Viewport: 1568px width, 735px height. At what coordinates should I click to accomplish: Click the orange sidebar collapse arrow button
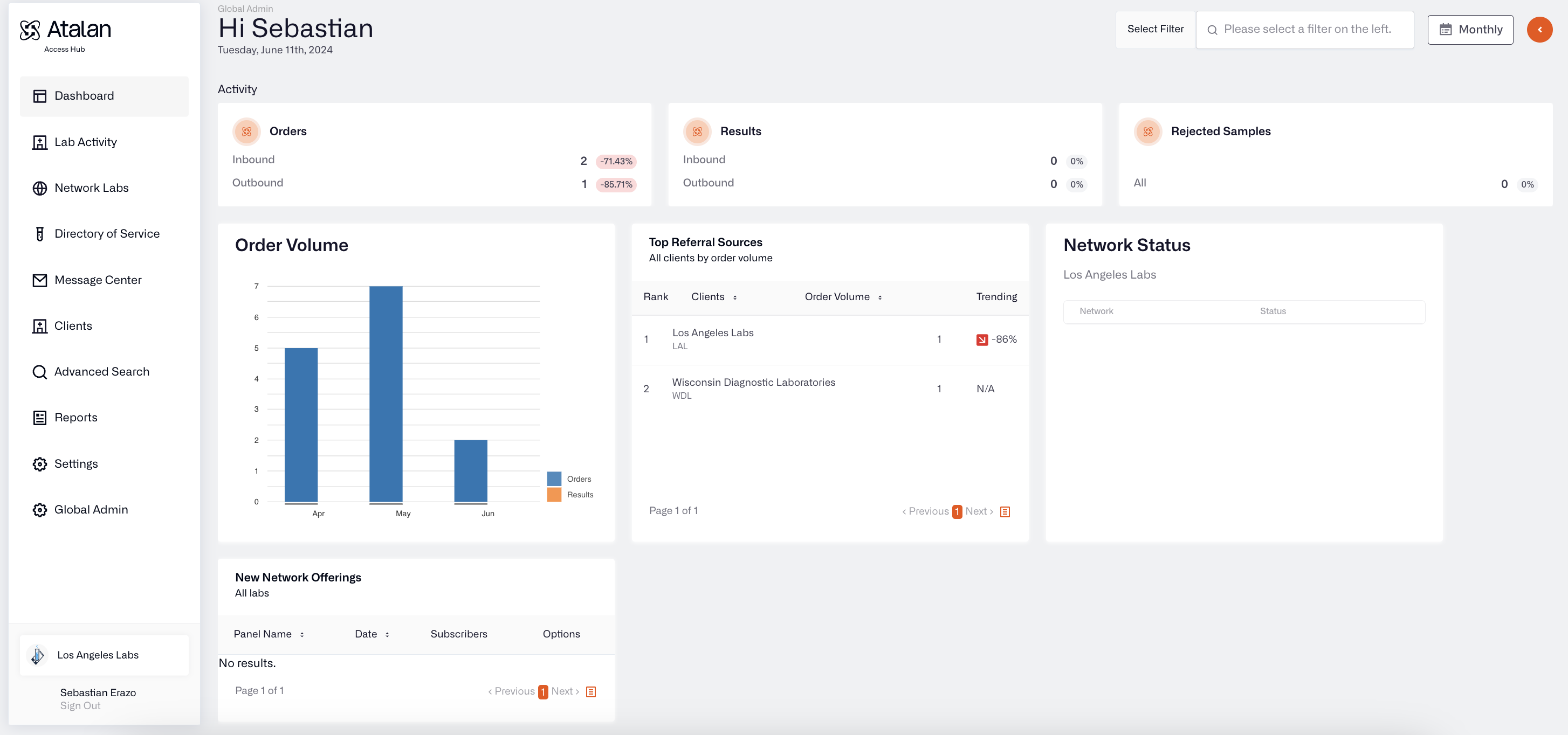point(1539,29)
